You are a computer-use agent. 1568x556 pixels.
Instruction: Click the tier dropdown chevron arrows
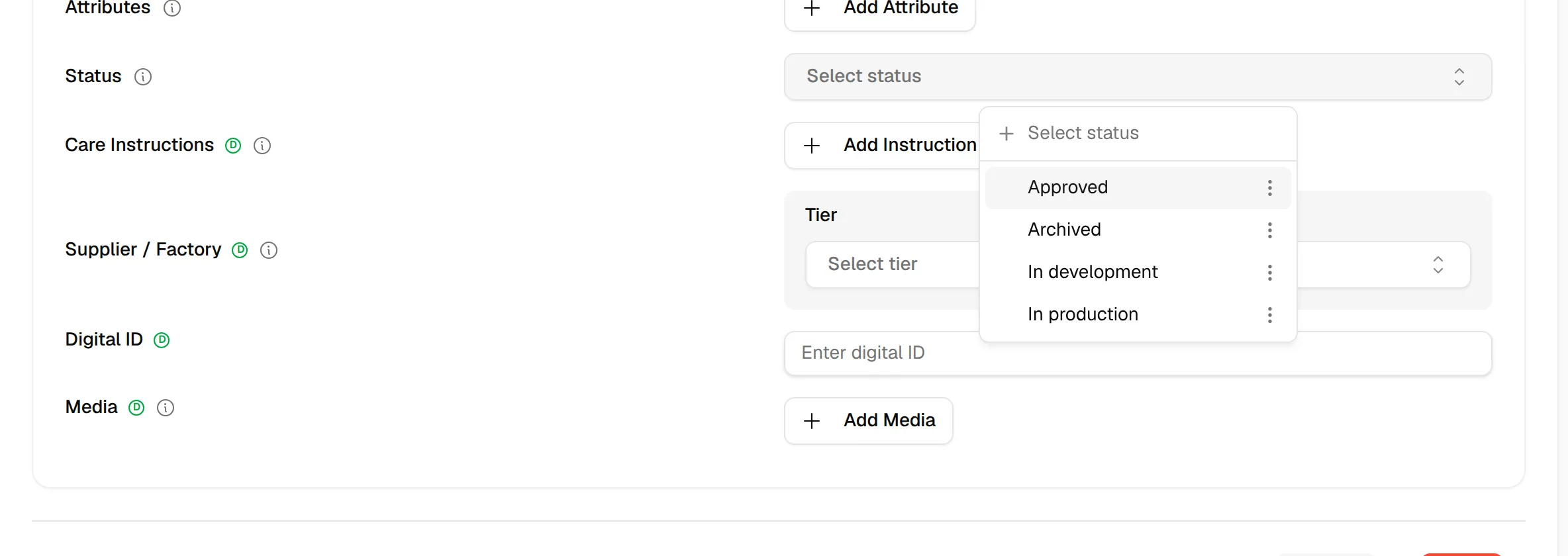(x=1438, y=265)
